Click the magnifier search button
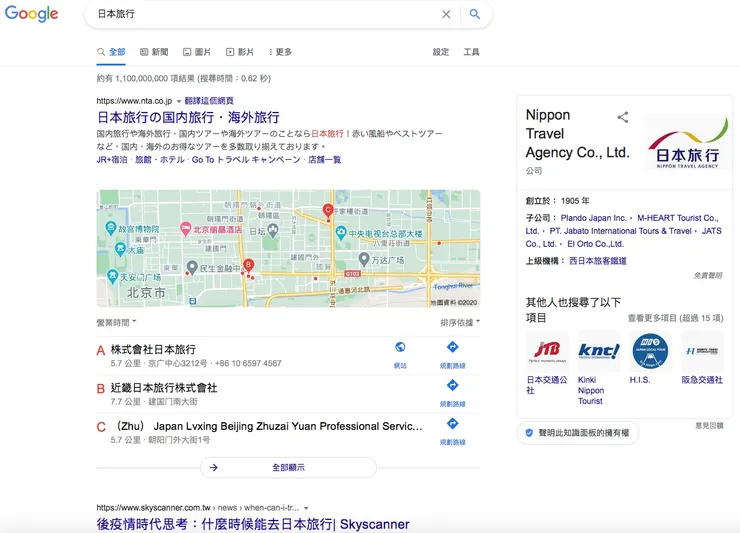The height and width of the screenshot is (533, 740). coord(475,14)
